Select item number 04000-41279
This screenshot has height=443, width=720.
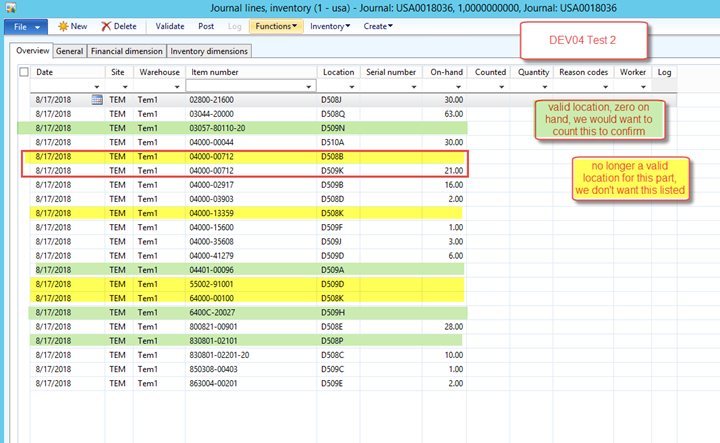click(211, 256)
